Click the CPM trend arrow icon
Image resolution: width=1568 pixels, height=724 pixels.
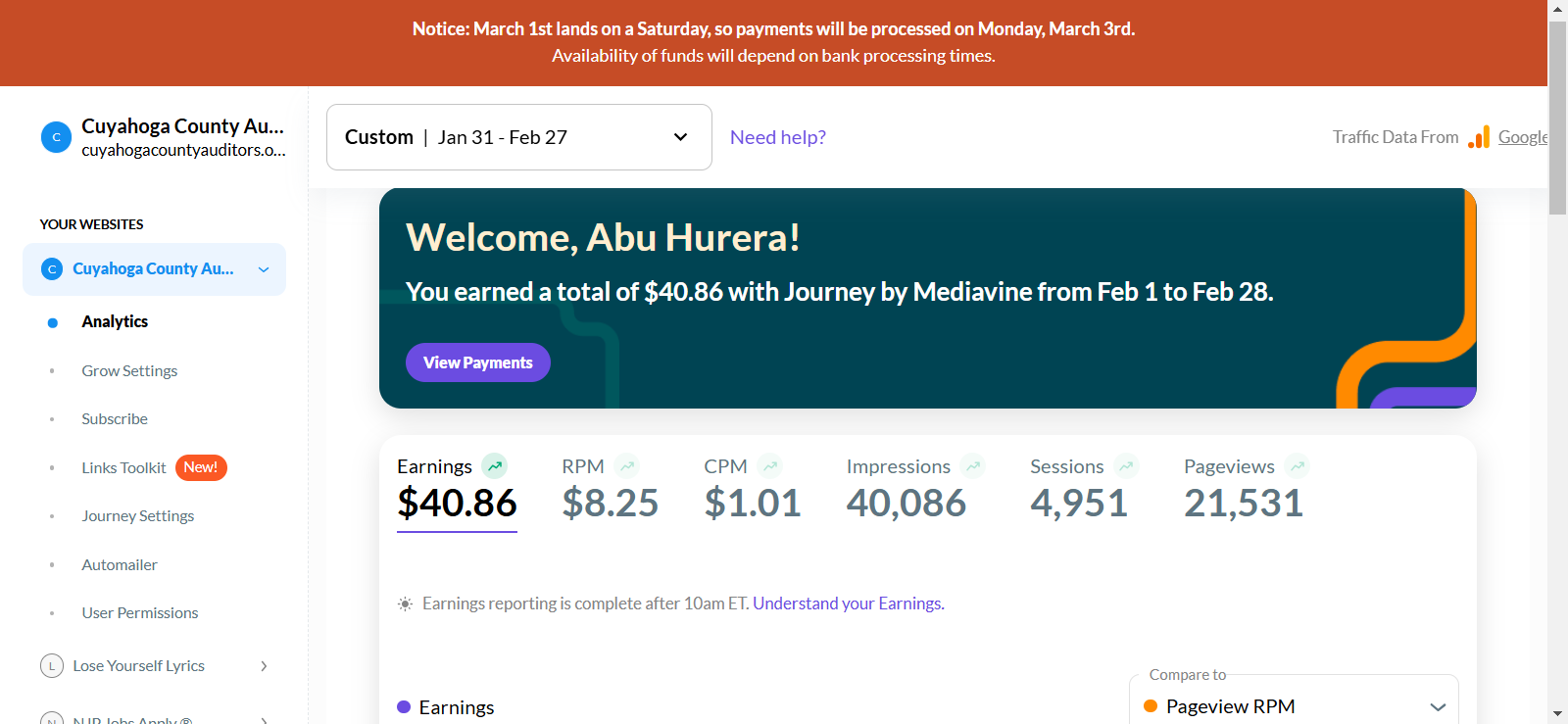click(x=770, y=466)
